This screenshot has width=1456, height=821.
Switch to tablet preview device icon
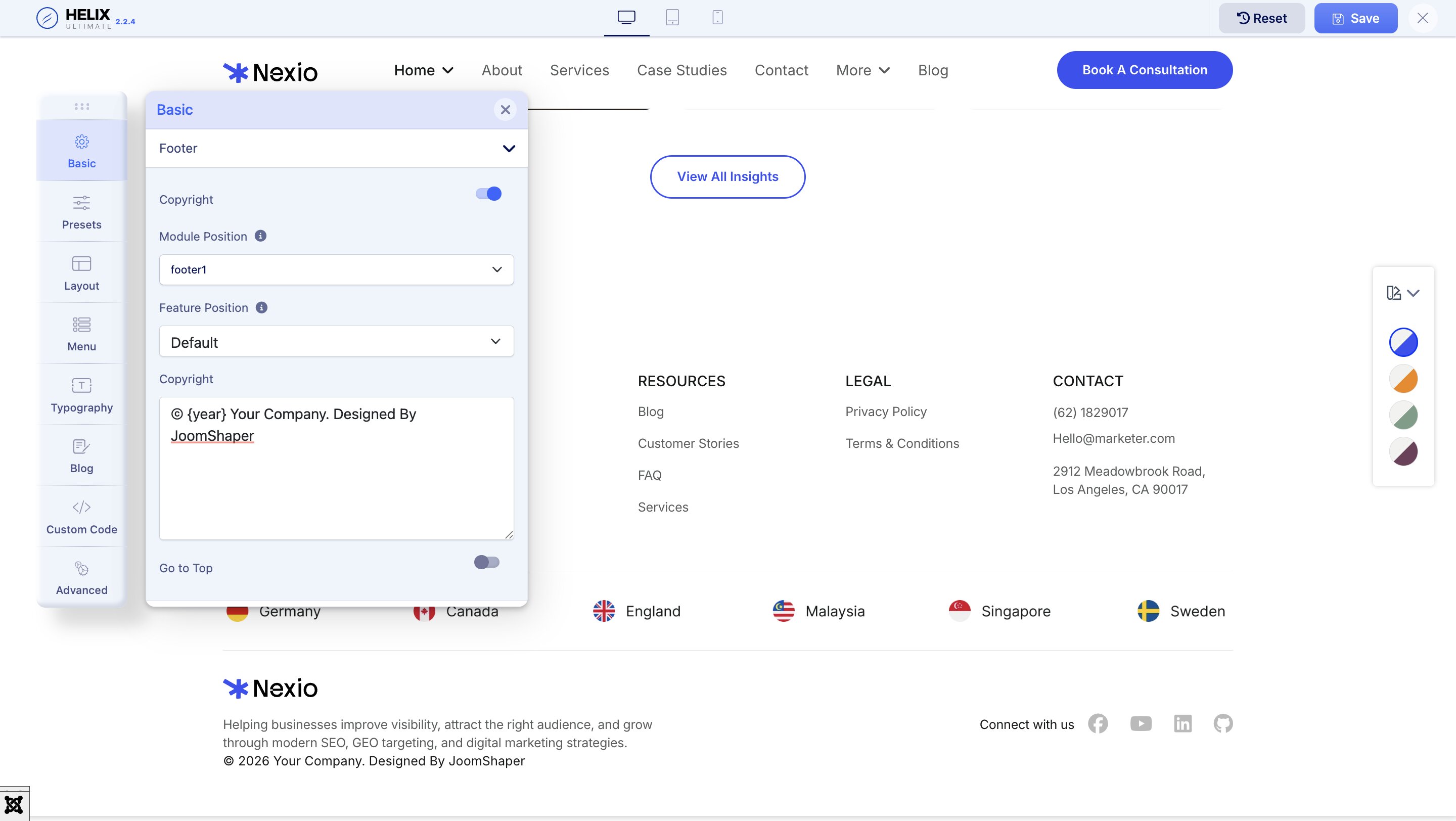coord(672,18)
